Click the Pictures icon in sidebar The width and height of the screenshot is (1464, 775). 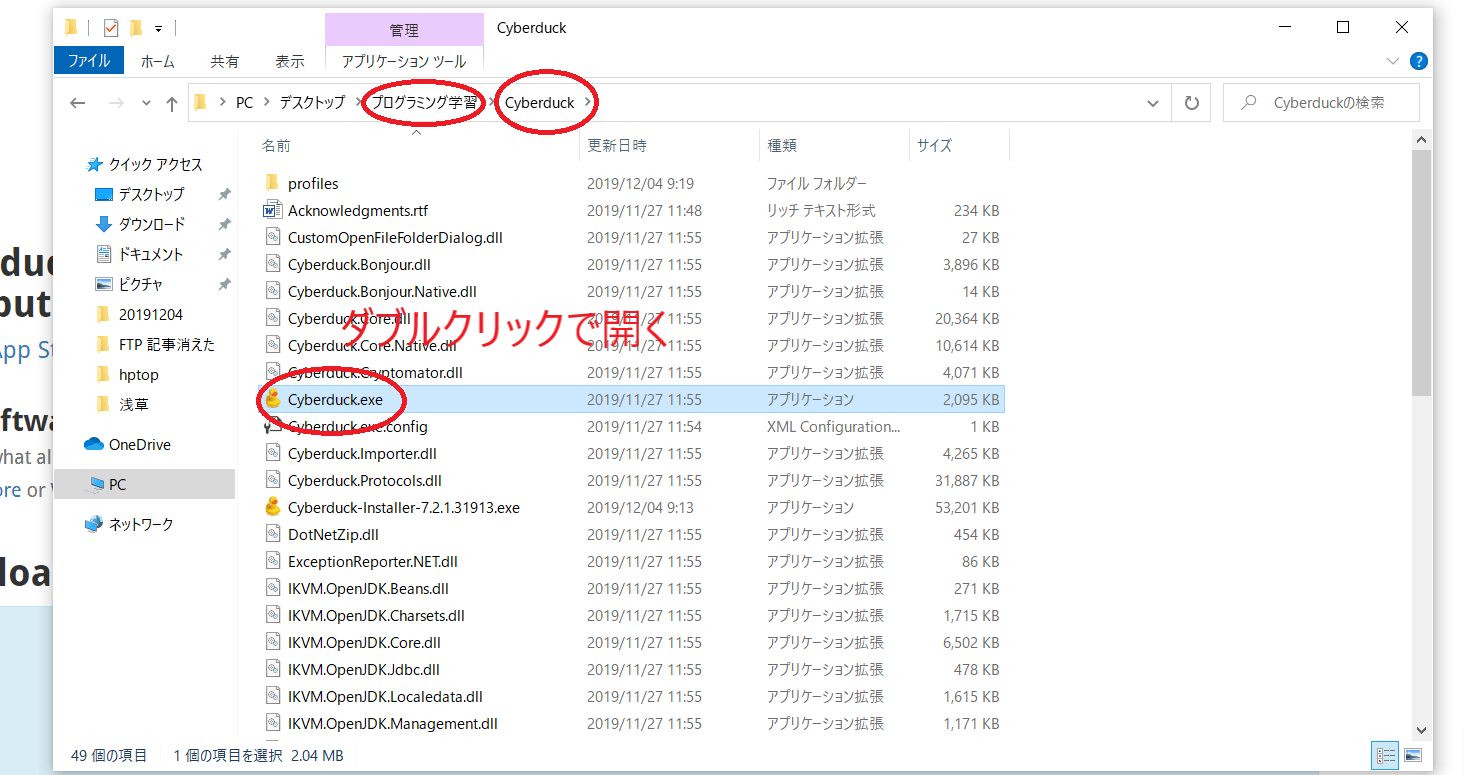[x=103, y=284]
